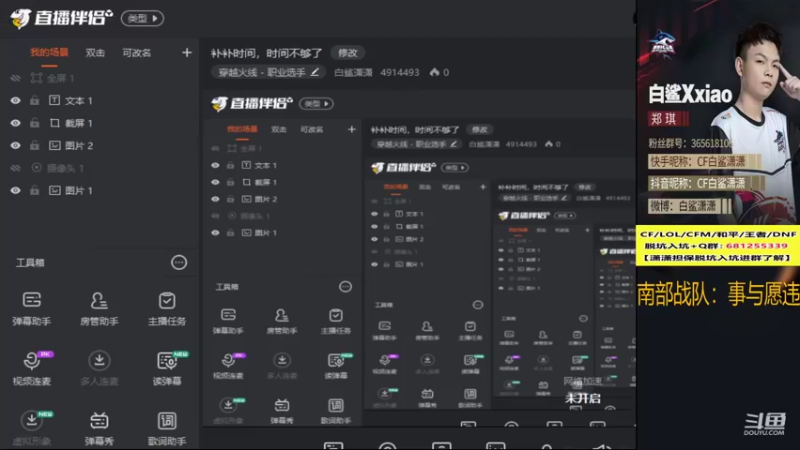
Task: Click the pencil icon next to 穿越火线 - 职业选手
Action: [x=315, y=72]
